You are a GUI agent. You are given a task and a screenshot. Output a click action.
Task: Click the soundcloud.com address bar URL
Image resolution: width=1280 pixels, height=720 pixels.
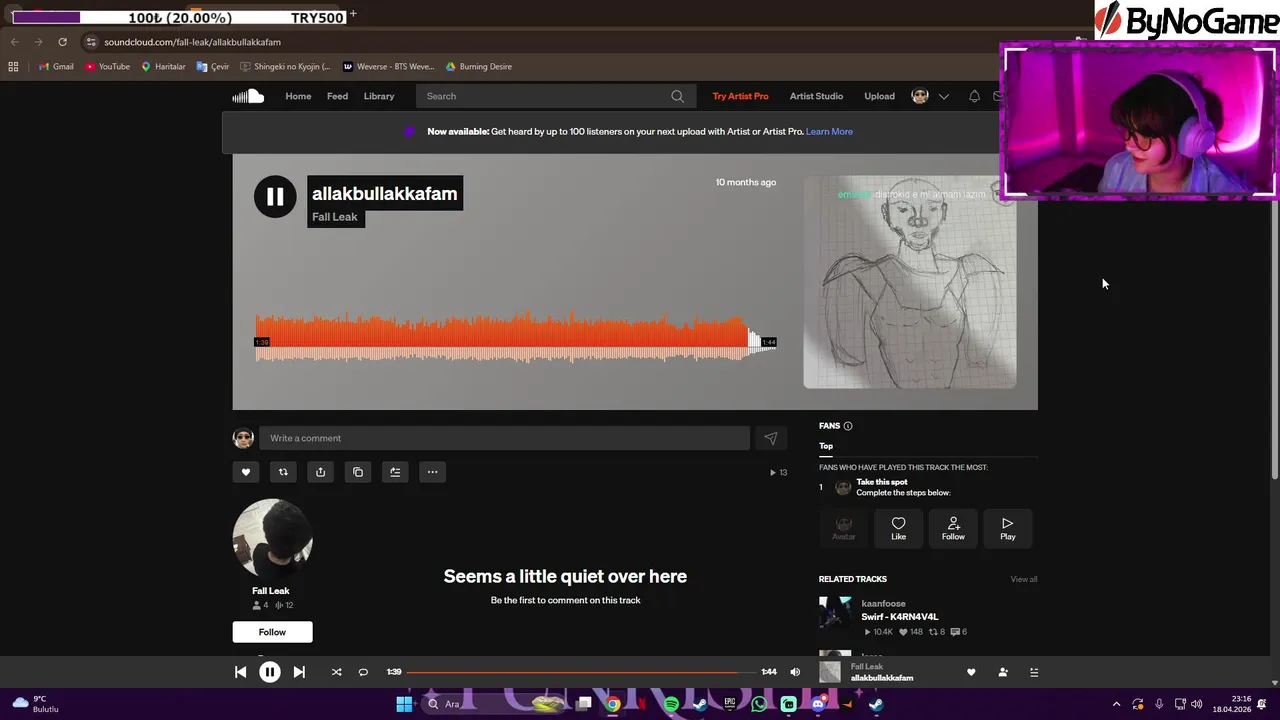pyautogui.click(x=192, y=42)
